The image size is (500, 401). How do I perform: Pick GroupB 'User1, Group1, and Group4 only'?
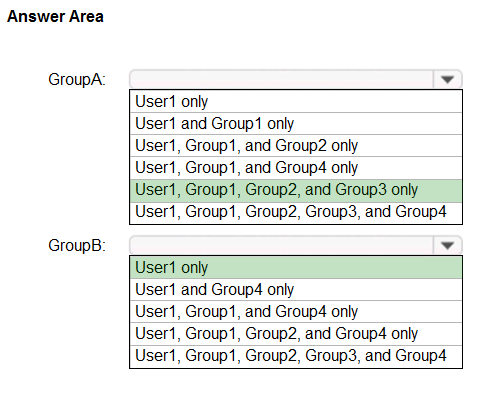point(296,312)
